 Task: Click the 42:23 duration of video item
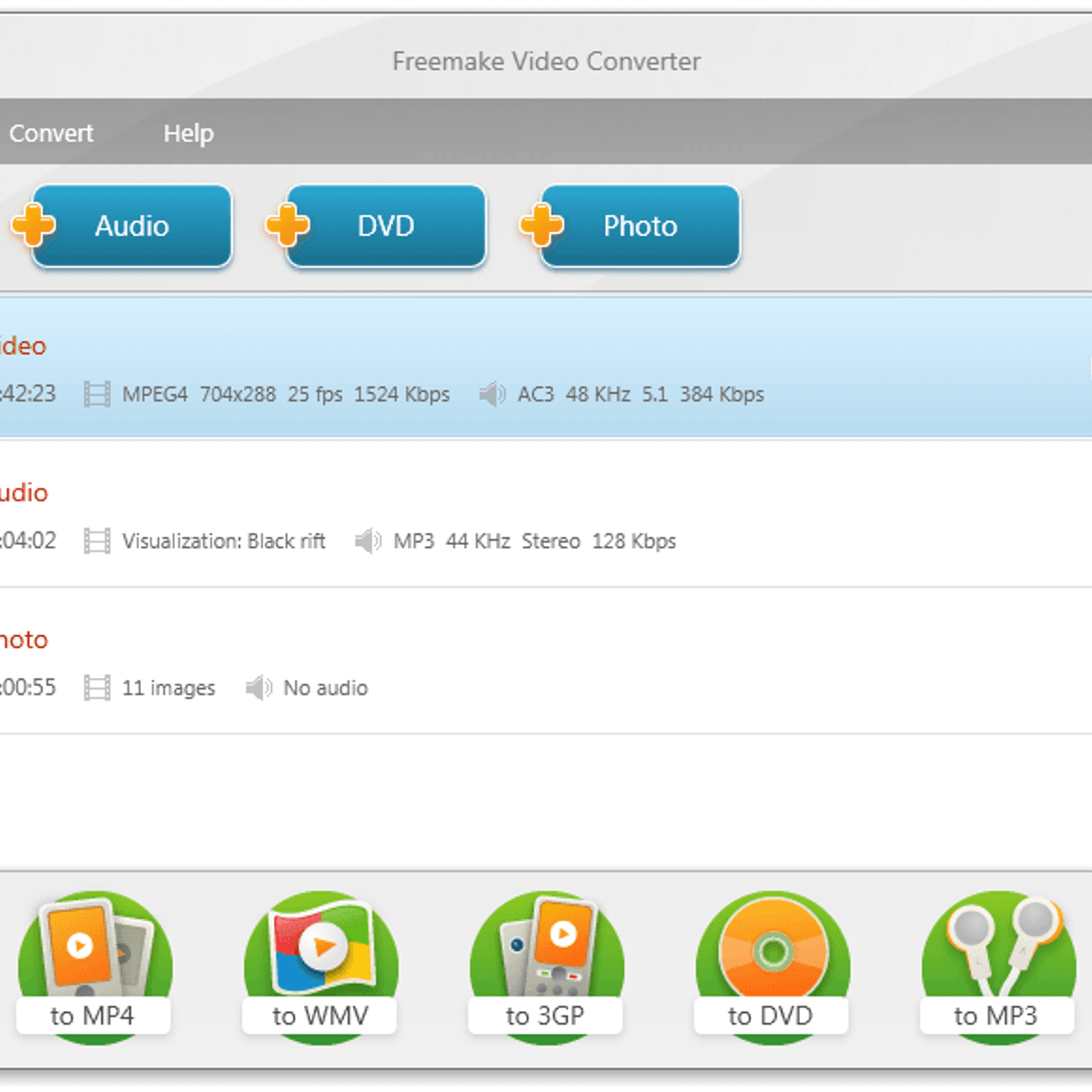tap(28, 394)
